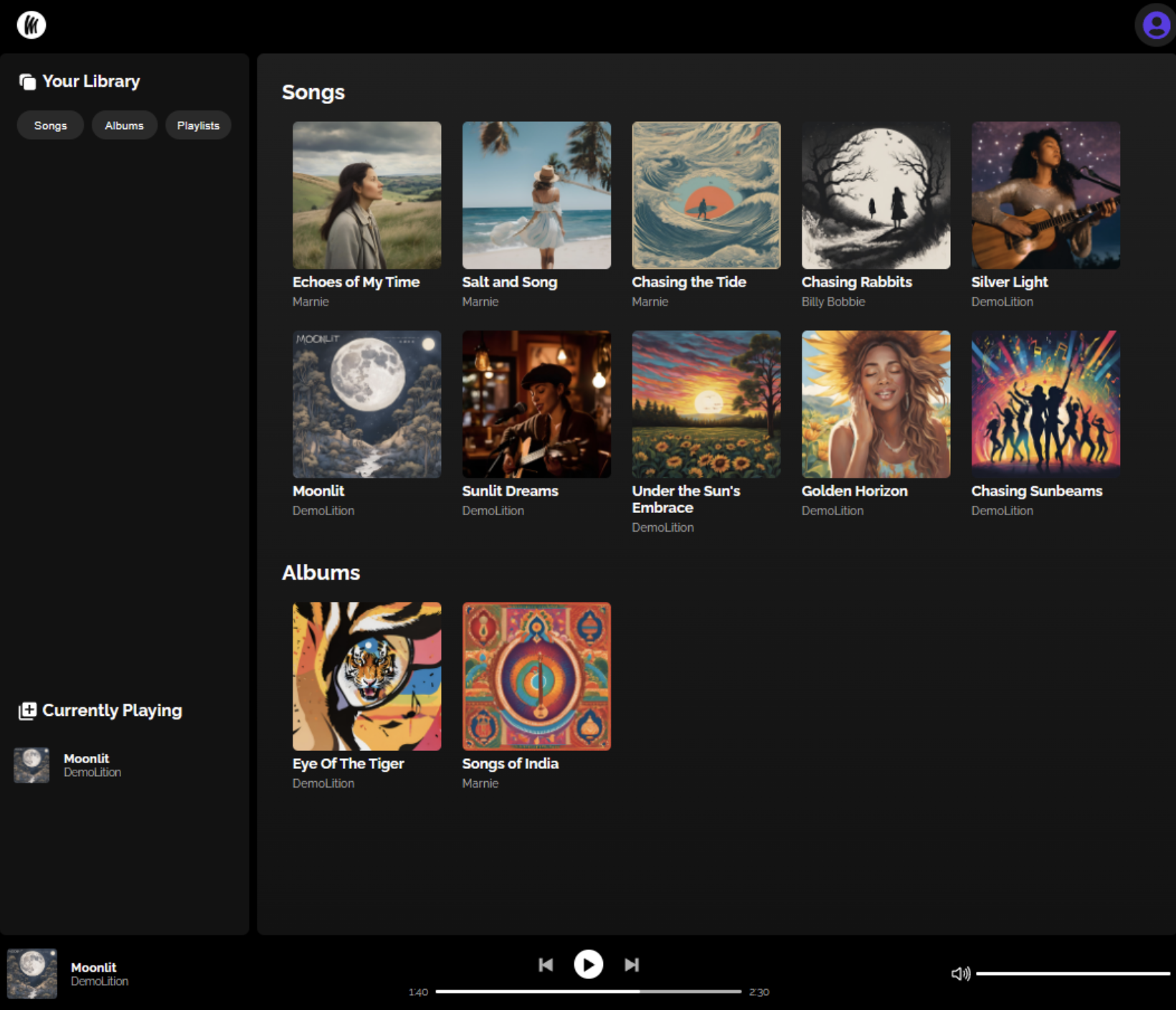Click the Salt and Song title
Viewport: 1176px width, 1010px height.
coord(510,283)
